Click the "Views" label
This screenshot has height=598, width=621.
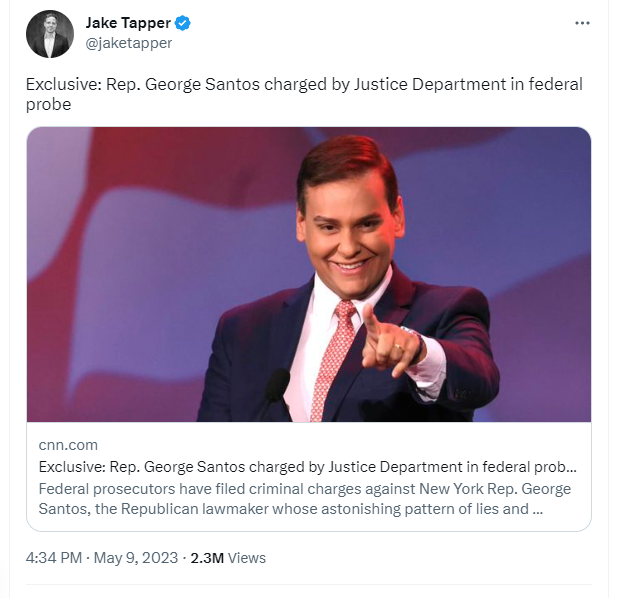click(247, 557)
